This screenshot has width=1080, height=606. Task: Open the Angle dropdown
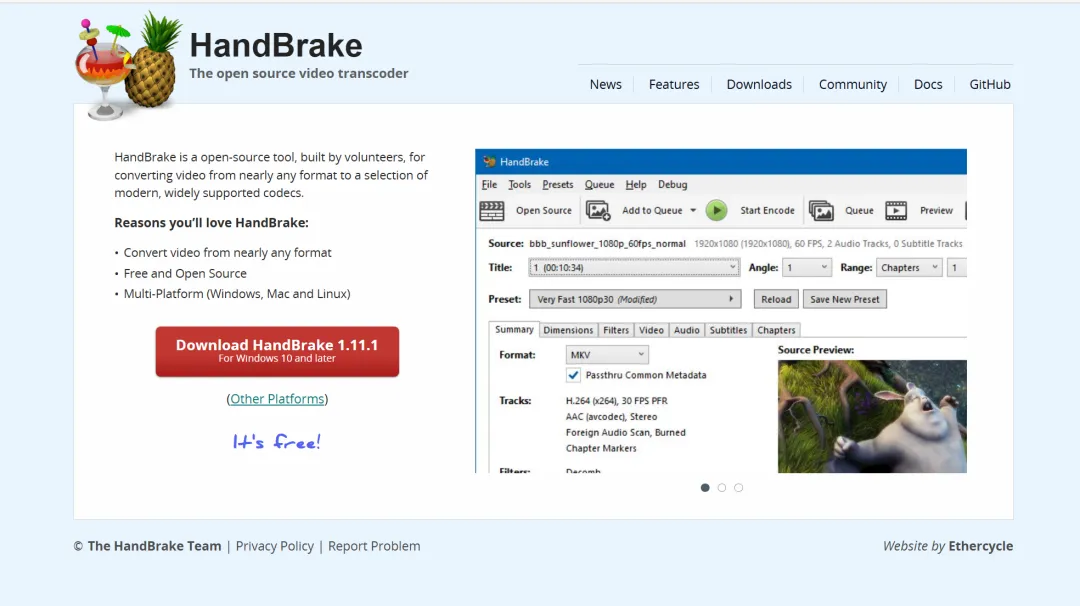coord(807,268)
